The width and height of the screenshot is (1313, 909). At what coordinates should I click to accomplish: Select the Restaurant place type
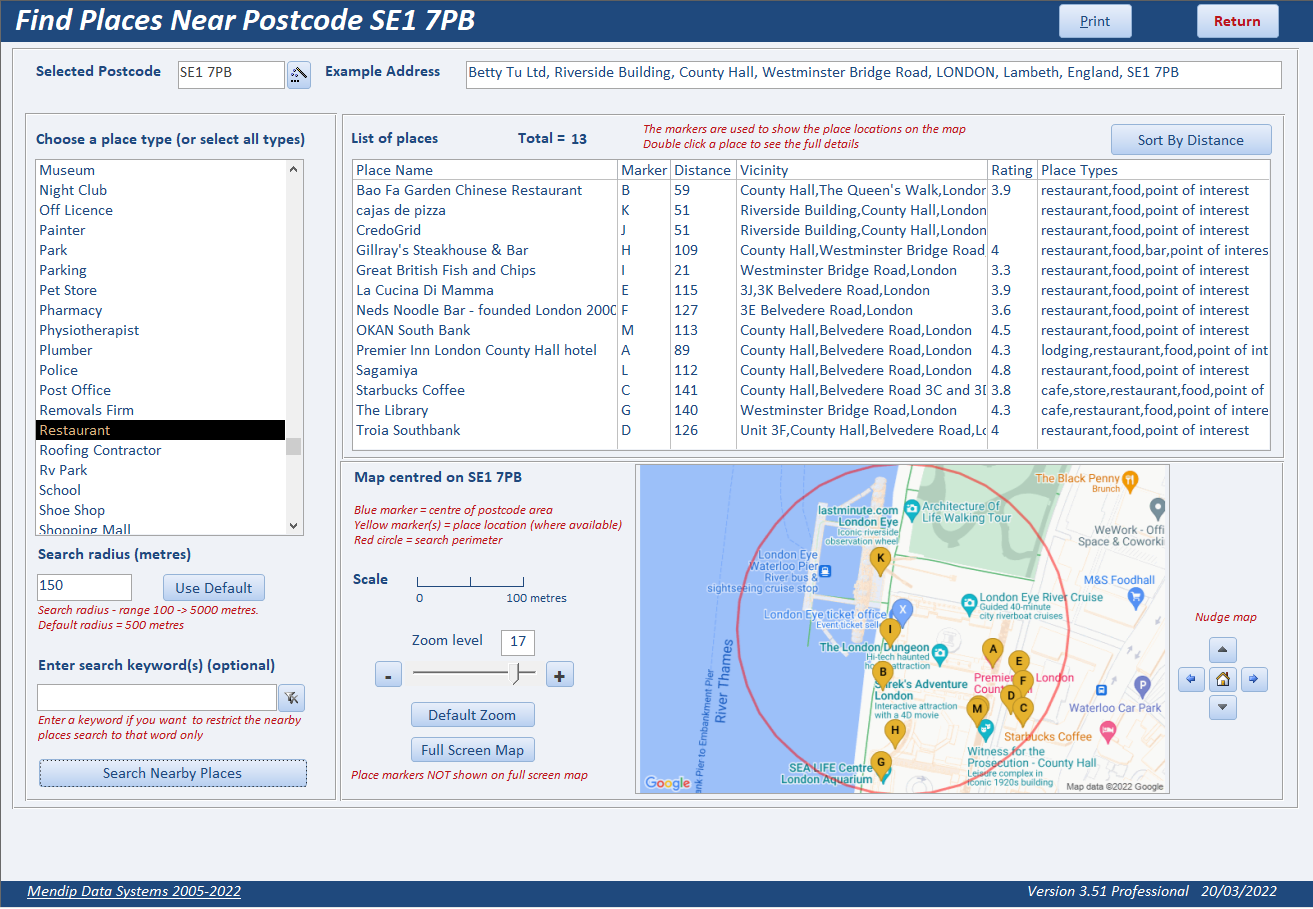[160, 430]
